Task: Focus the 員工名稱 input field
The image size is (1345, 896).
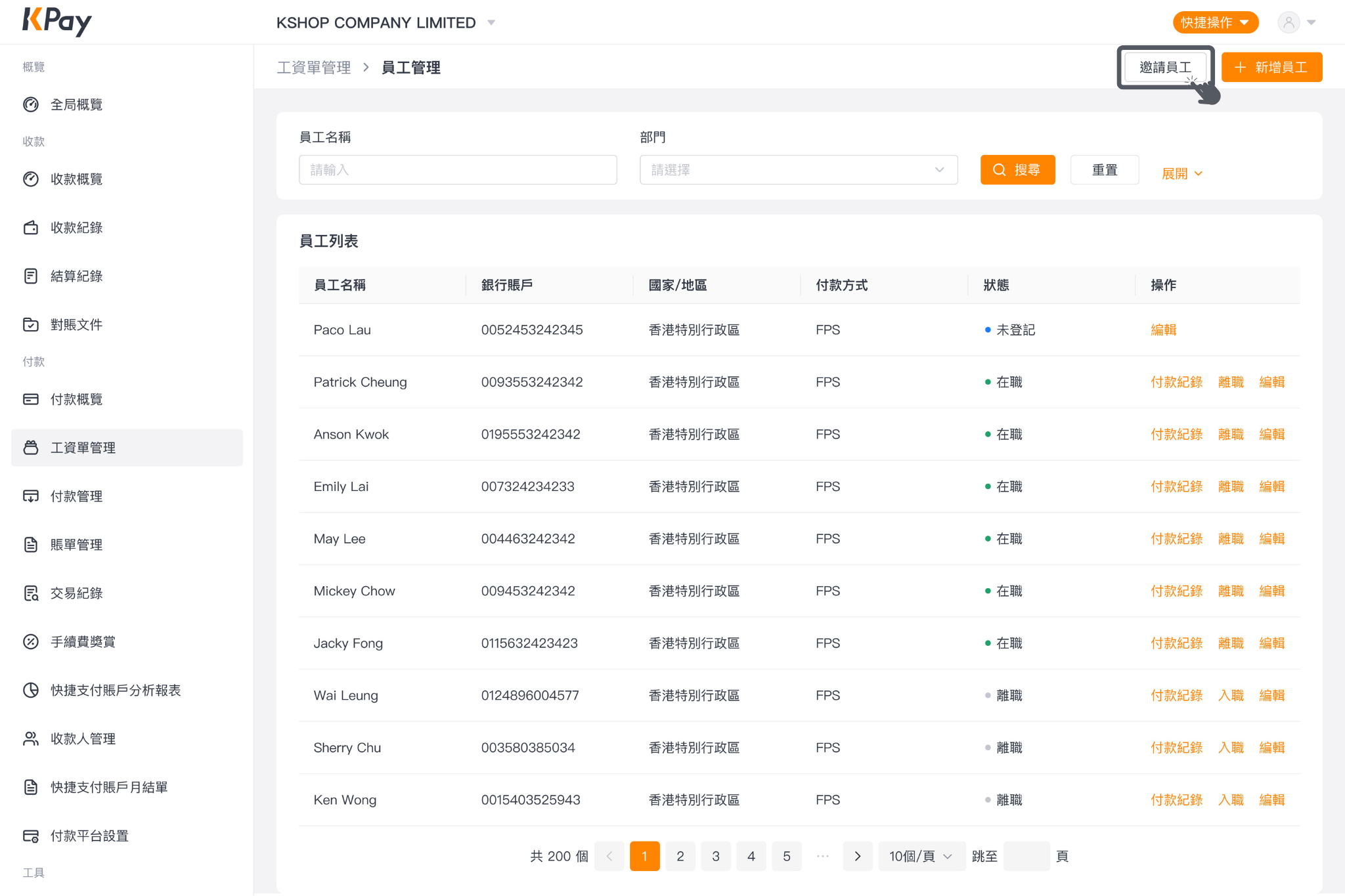Action: tap(458, 170)
